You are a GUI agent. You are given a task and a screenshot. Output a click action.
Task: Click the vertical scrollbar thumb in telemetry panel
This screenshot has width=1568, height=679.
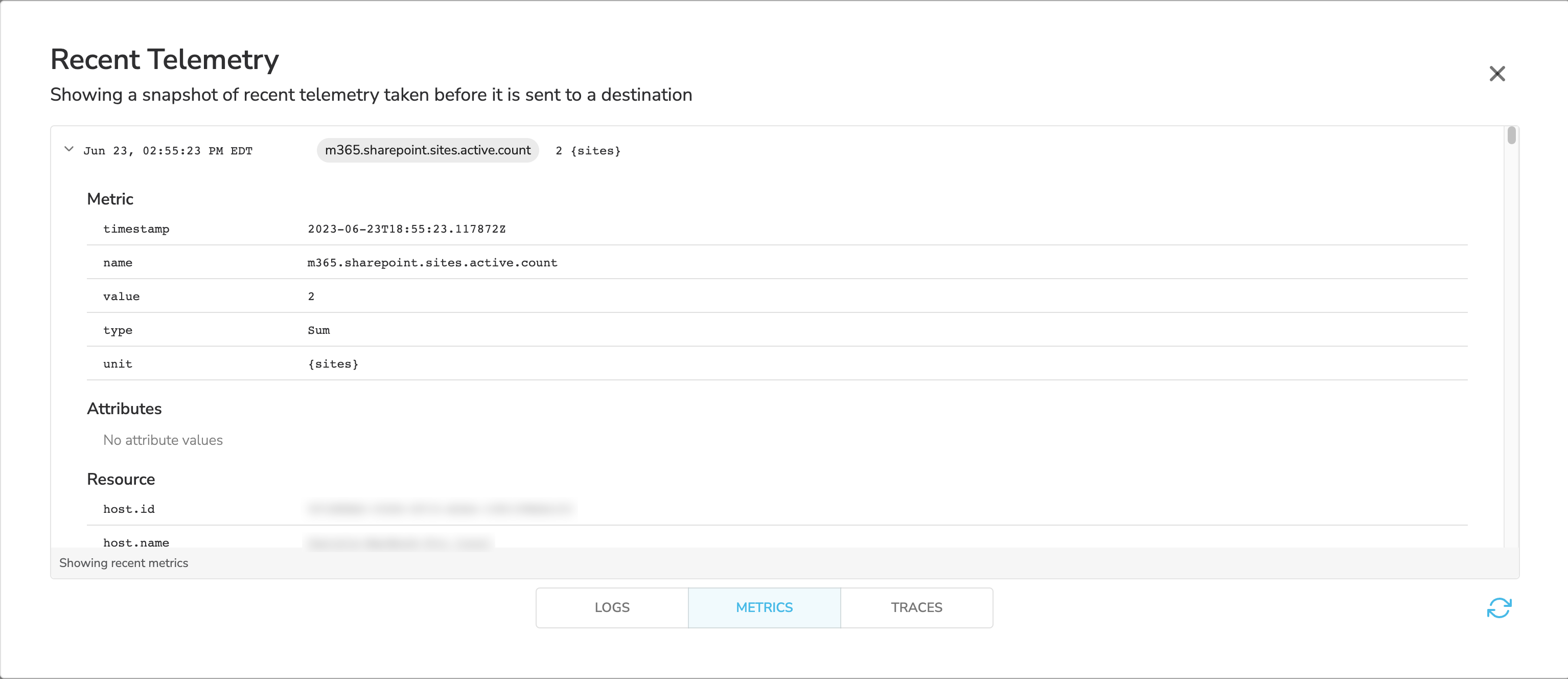pos(1511,135)
